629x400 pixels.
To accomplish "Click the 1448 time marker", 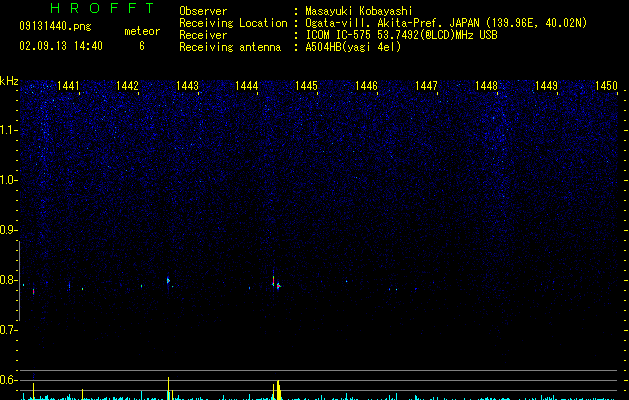I will (x=486, y=86).
